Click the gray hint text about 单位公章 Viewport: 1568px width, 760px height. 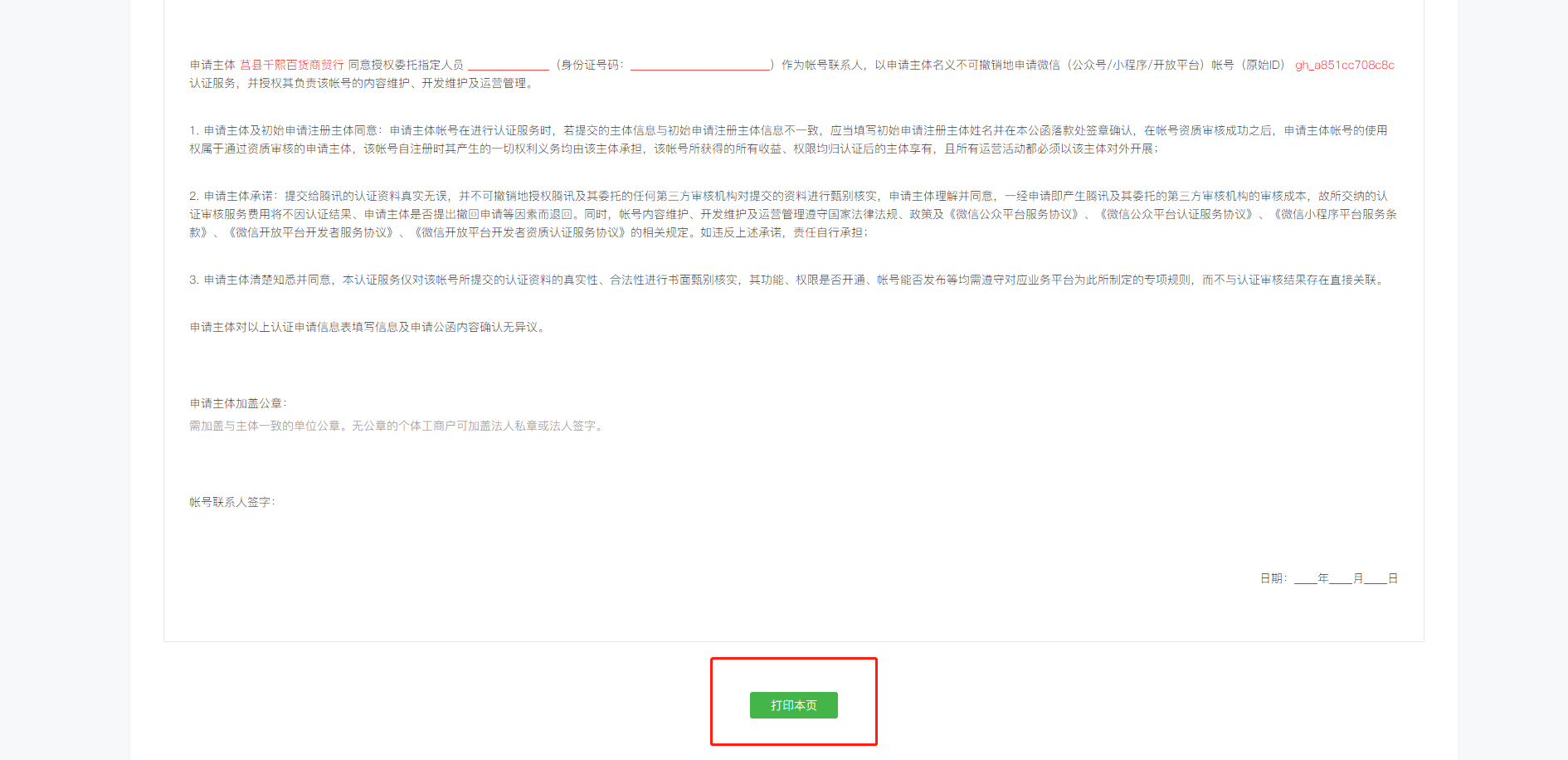click(397, 426)
